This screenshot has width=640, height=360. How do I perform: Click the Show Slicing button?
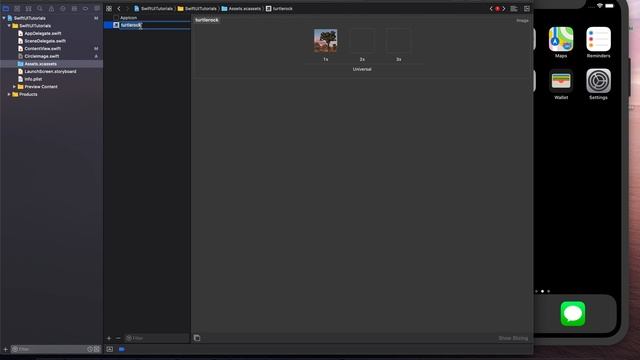pyautogui.click(x=513, y=338)
